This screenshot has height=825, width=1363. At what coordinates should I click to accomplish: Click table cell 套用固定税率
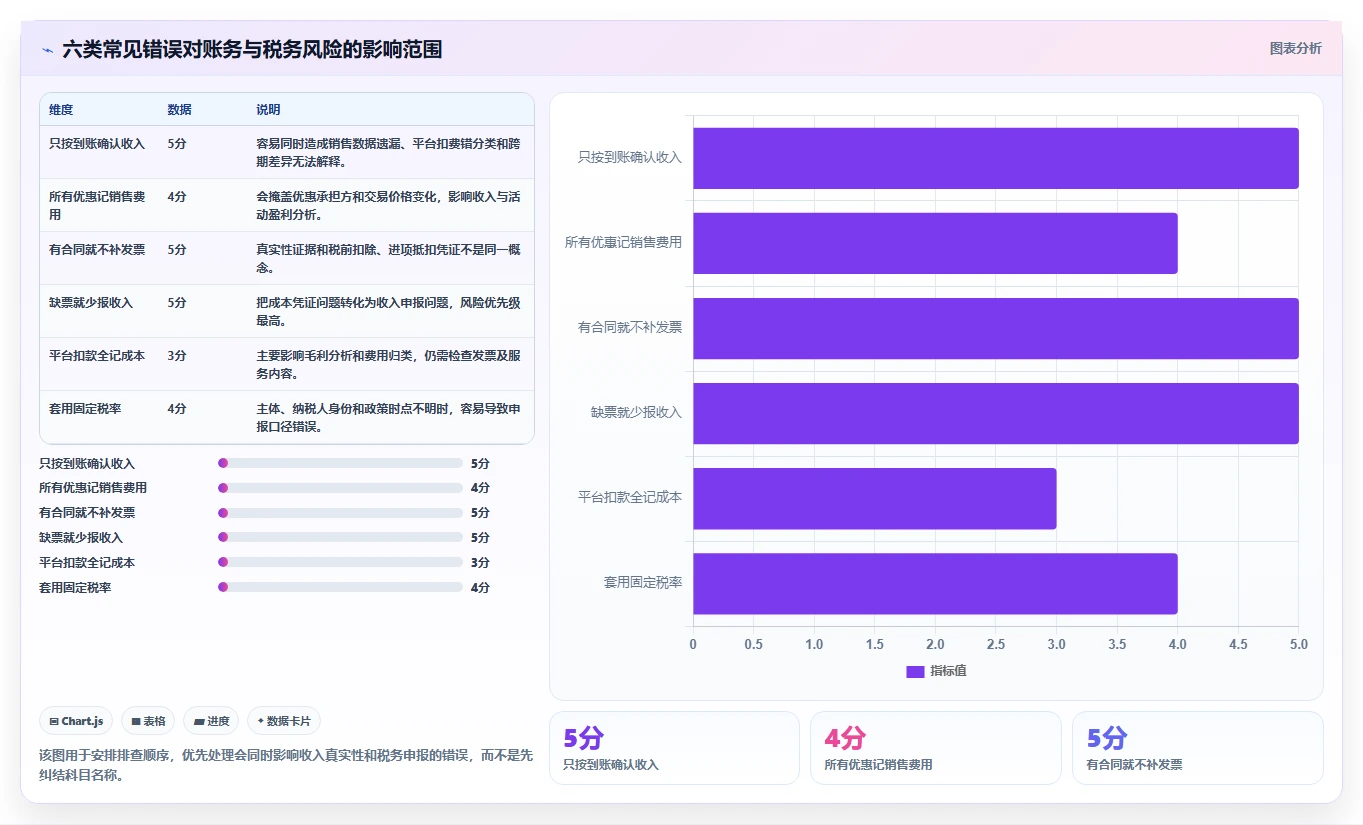(x=85, y=409)
